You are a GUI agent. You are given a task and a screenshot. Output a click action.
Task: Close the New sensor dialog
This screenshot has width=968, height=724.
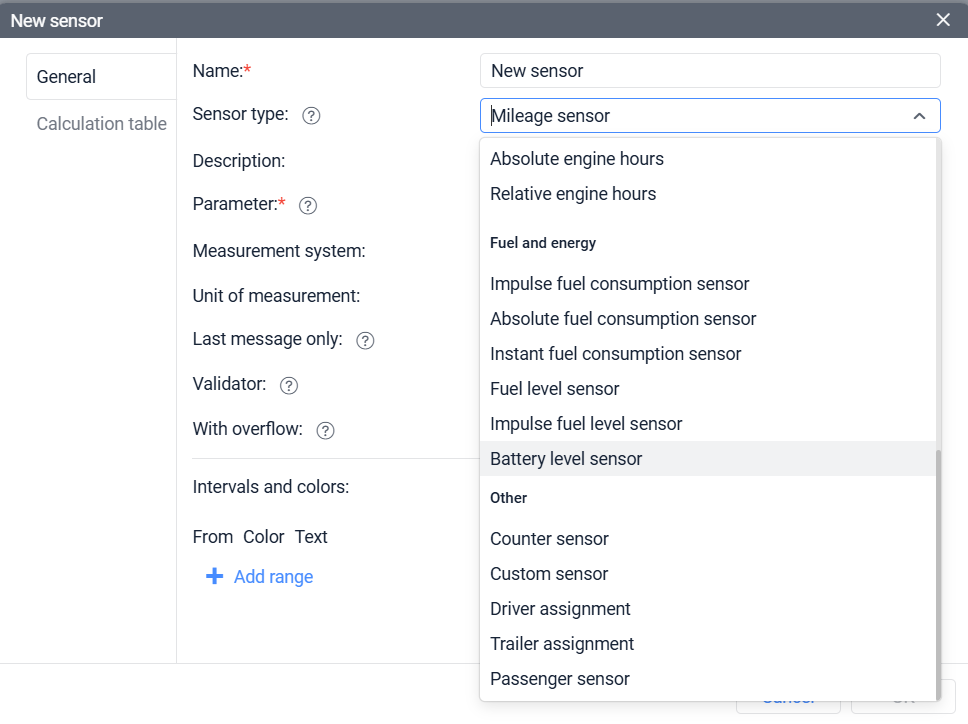click(942, 20)
